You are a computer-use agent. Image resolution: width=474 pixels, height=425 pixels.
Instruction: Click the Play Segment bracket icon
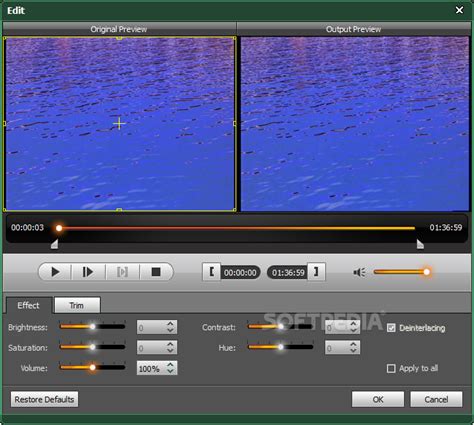[122, 272]
